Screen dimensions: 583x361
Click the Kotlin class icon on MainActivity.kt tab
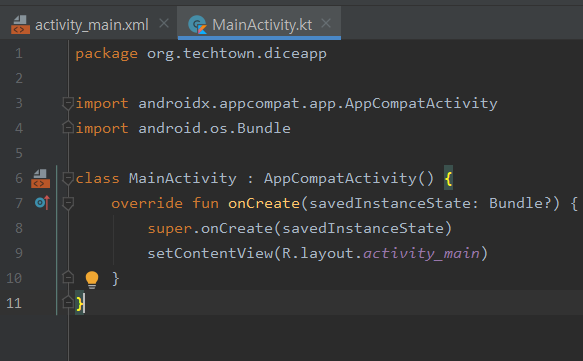point(197,25)
